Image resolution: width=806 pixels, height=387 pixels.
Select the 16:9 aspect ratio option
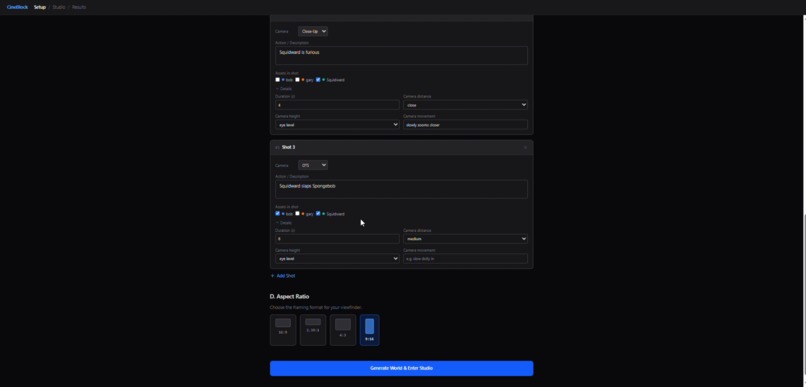point(283,330)
